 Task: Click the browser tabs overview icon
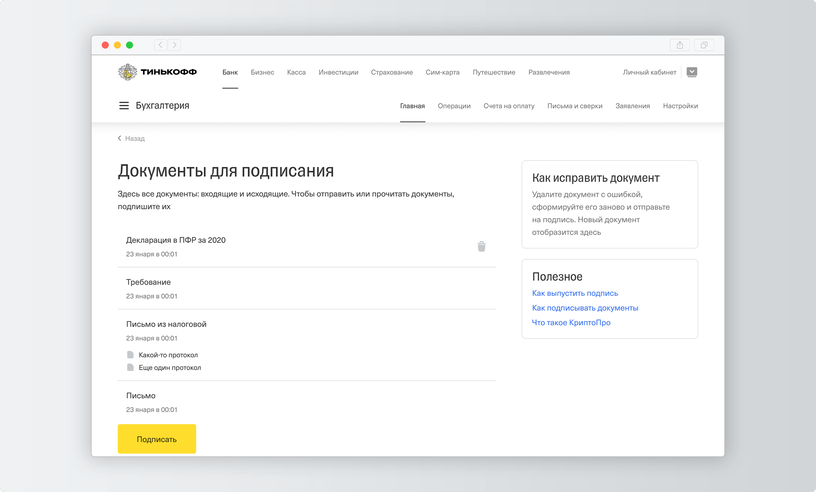tap(704, 45)
